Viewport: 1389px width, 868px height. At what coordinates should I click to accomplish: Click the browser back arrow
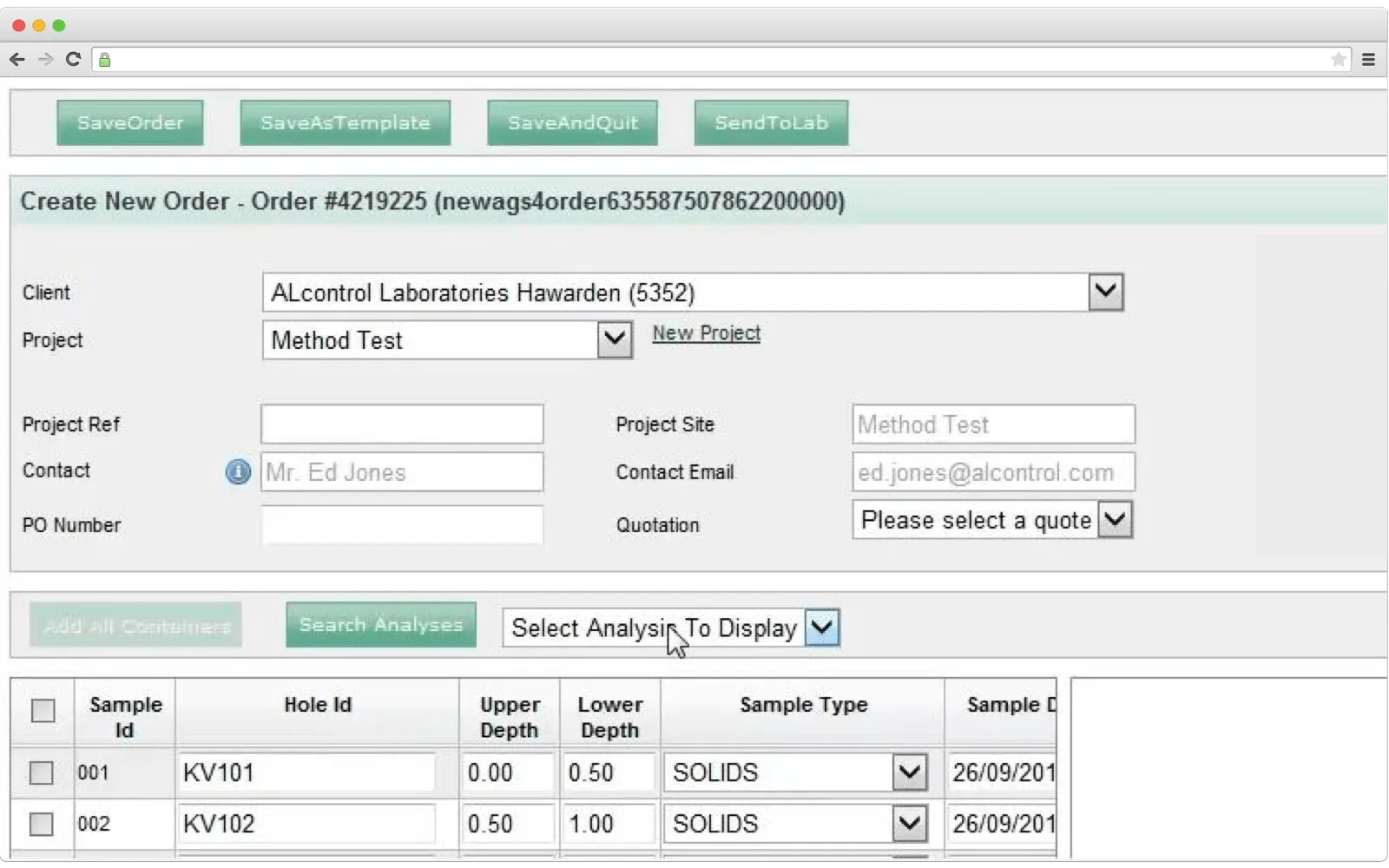(x=16, y=59)
